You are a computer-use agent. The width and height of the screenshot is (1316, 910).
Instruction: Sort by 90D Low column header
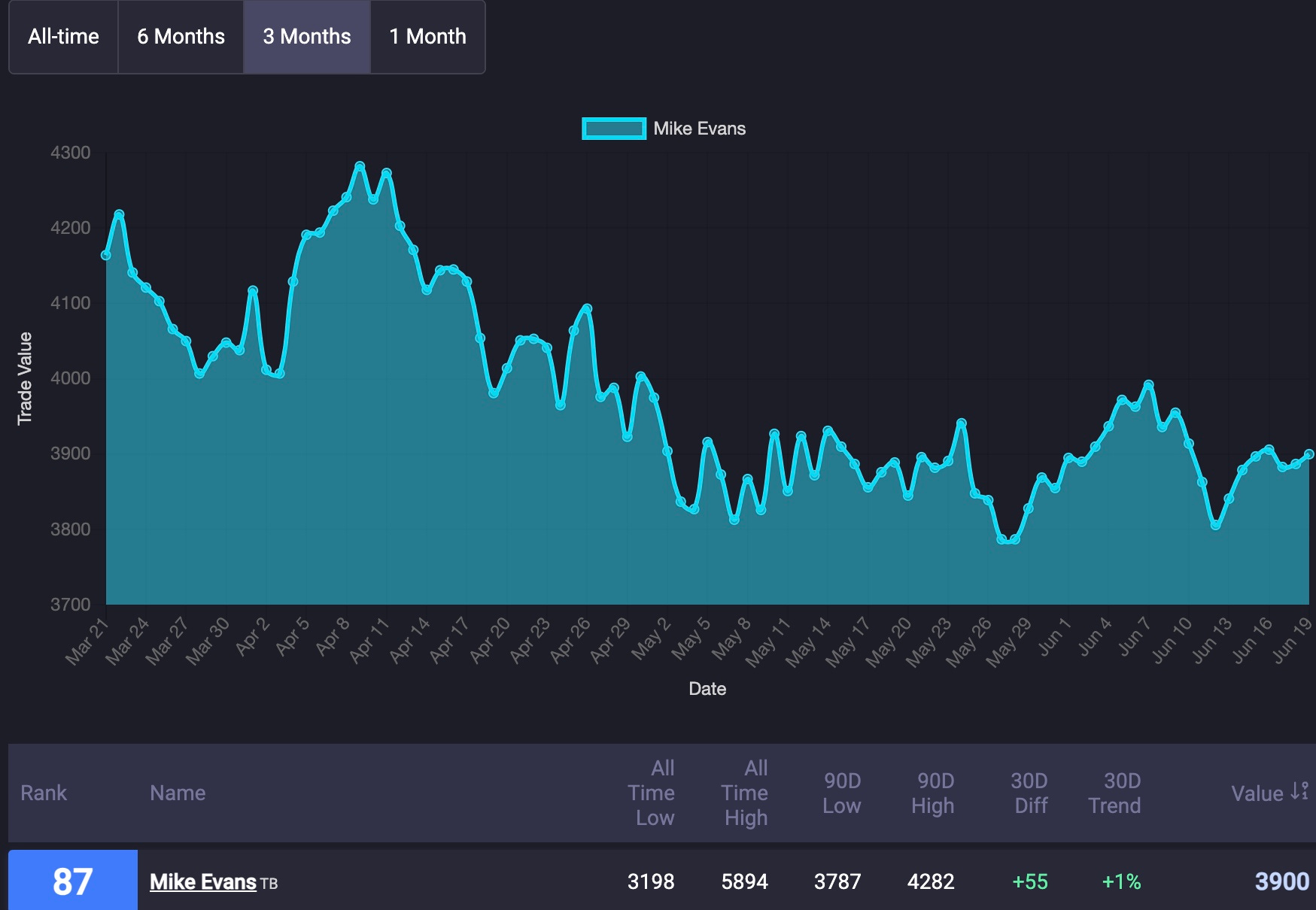tap(842, 793)
